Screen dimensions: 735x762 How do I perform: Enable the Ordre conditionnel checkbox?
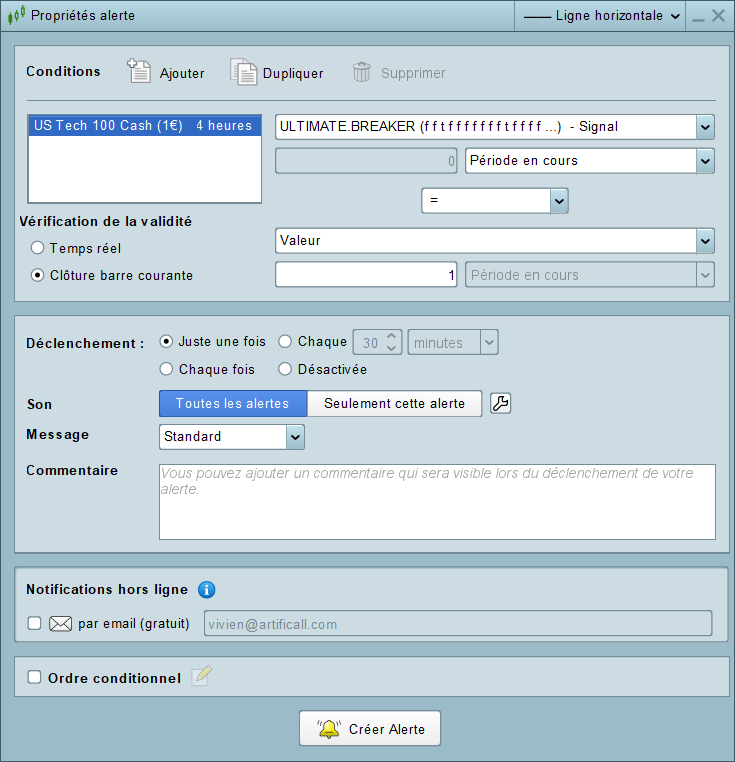coord(35,677)
